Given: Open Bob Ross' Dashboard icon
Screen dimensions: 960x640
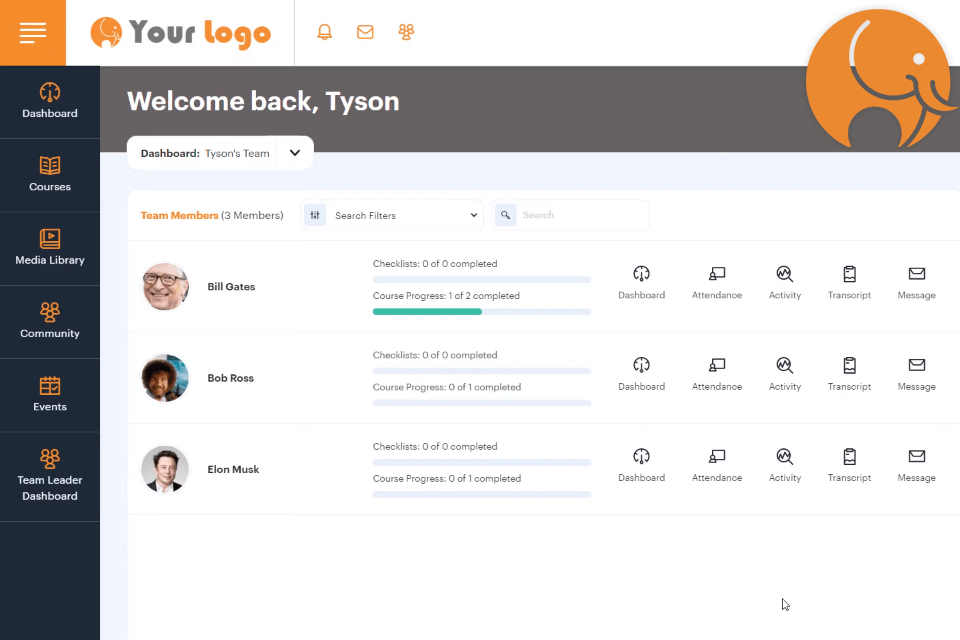Looking at the screenshot, I should 641,374.
